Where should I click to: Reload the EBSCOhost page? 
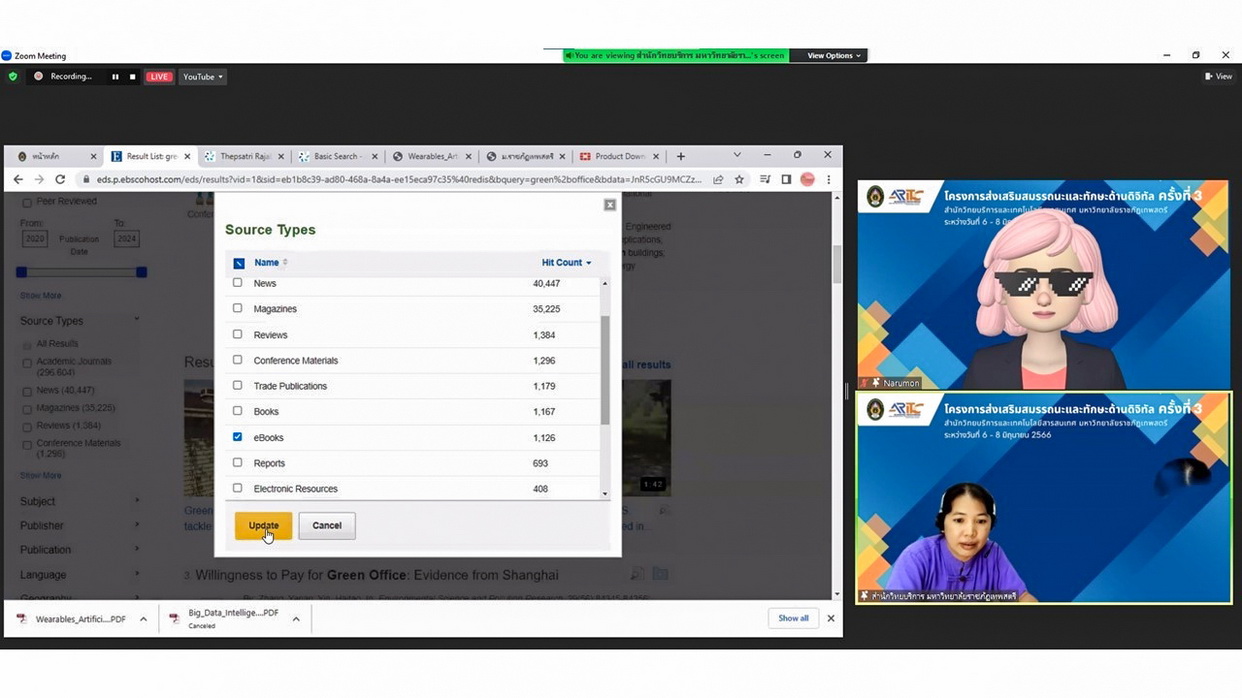pos(60,180)
